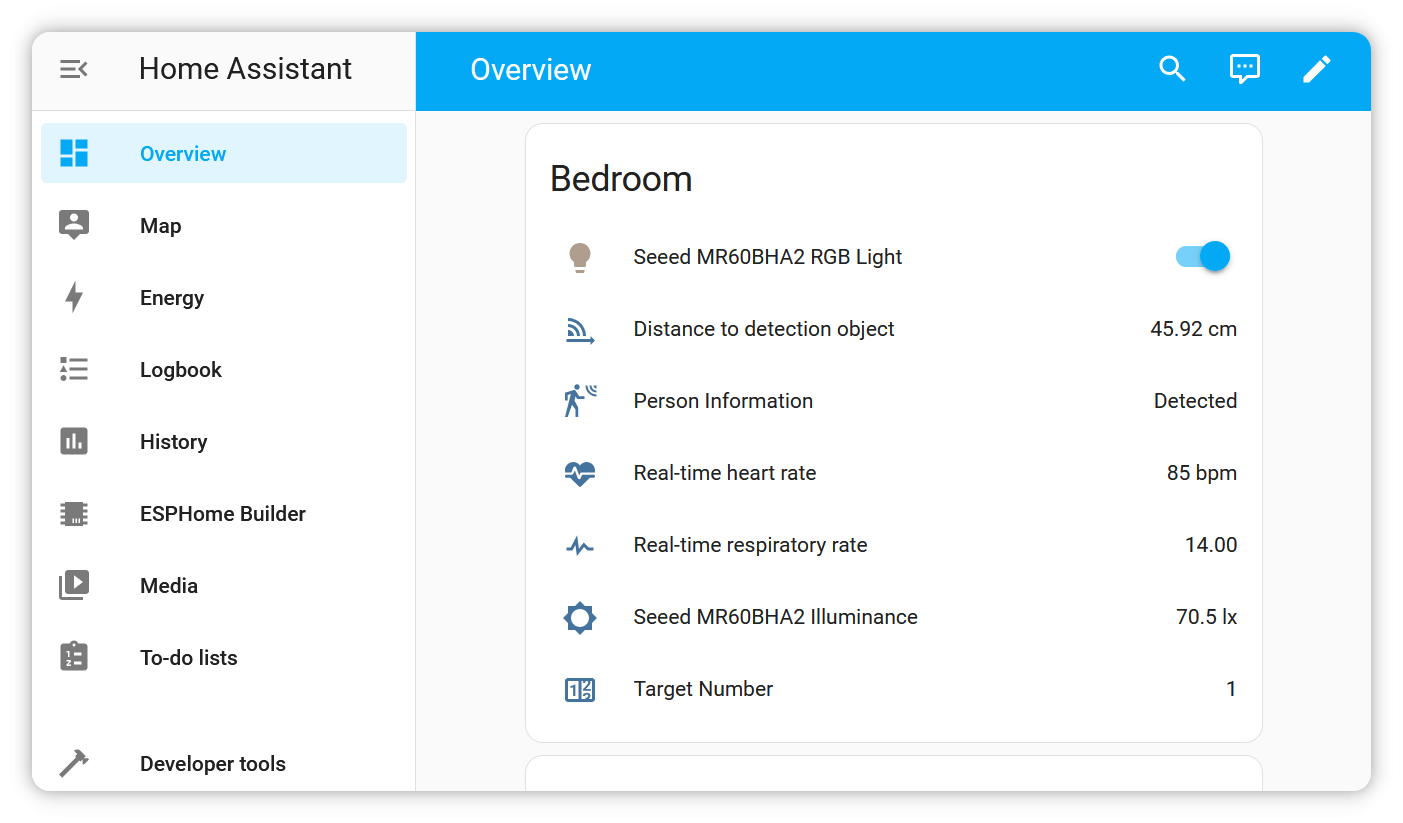Viewport: 1403px width, 823px height.
Task: Click the 45.92 cm distance value
Action: point(1193,329)
